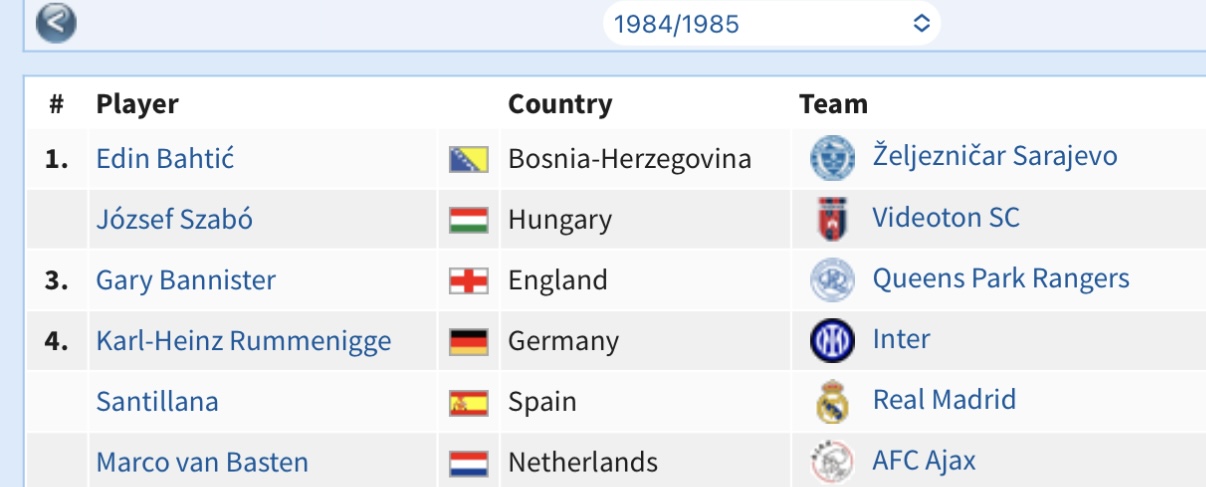Click the England flag icon
The image size is (1206, 487).
click(x=468, y=282)
